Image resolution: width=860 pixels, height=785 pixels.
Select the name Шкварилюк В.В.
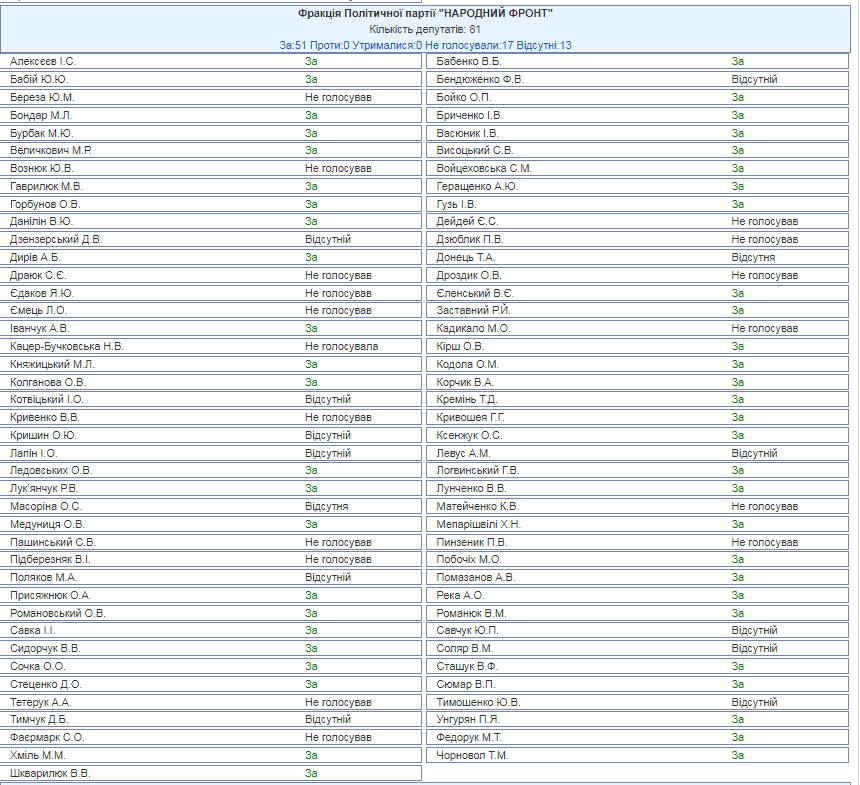(x=50, y=773)
